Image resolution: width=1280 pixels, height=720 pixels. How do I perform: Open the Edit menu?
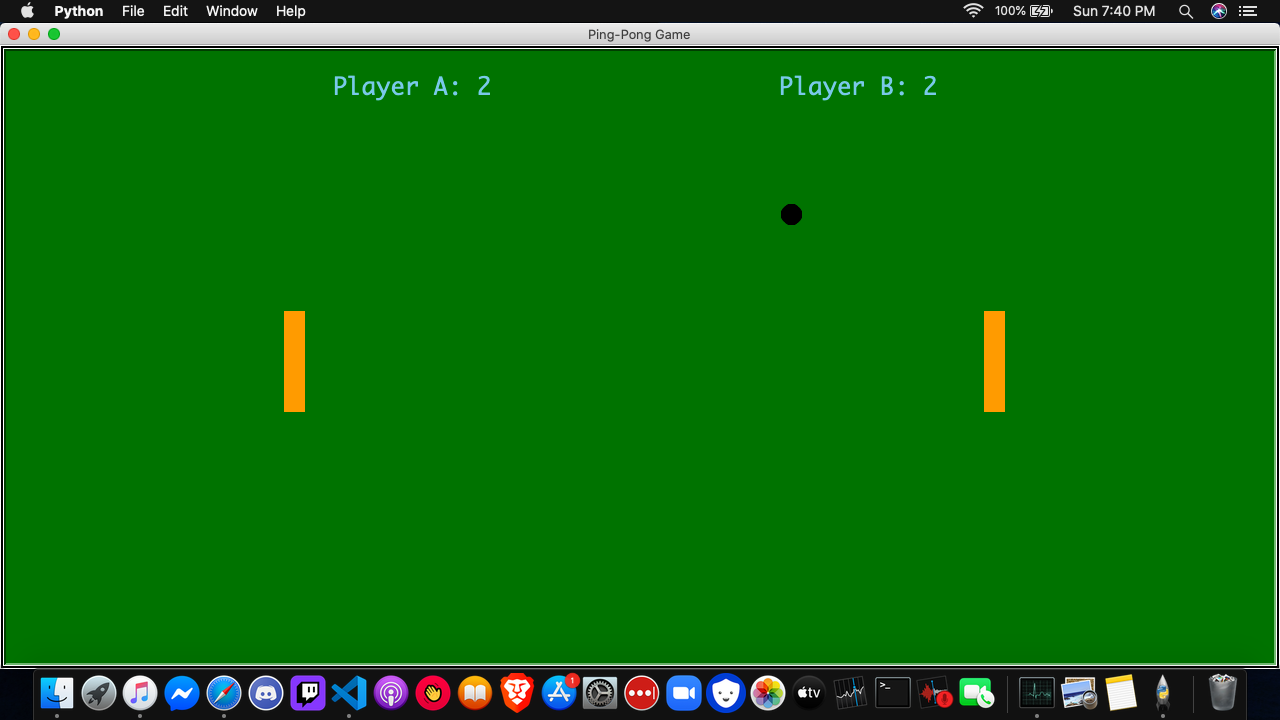tap(175, 11)
